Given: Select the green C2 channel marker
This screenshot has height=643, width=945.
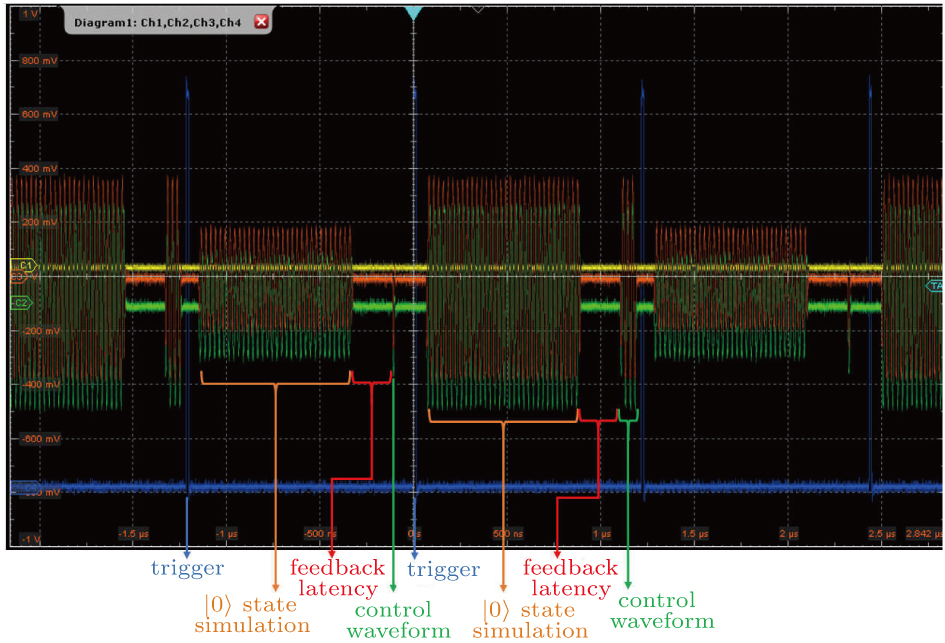Looking at the screenshot, I should (x=22, y=303).
